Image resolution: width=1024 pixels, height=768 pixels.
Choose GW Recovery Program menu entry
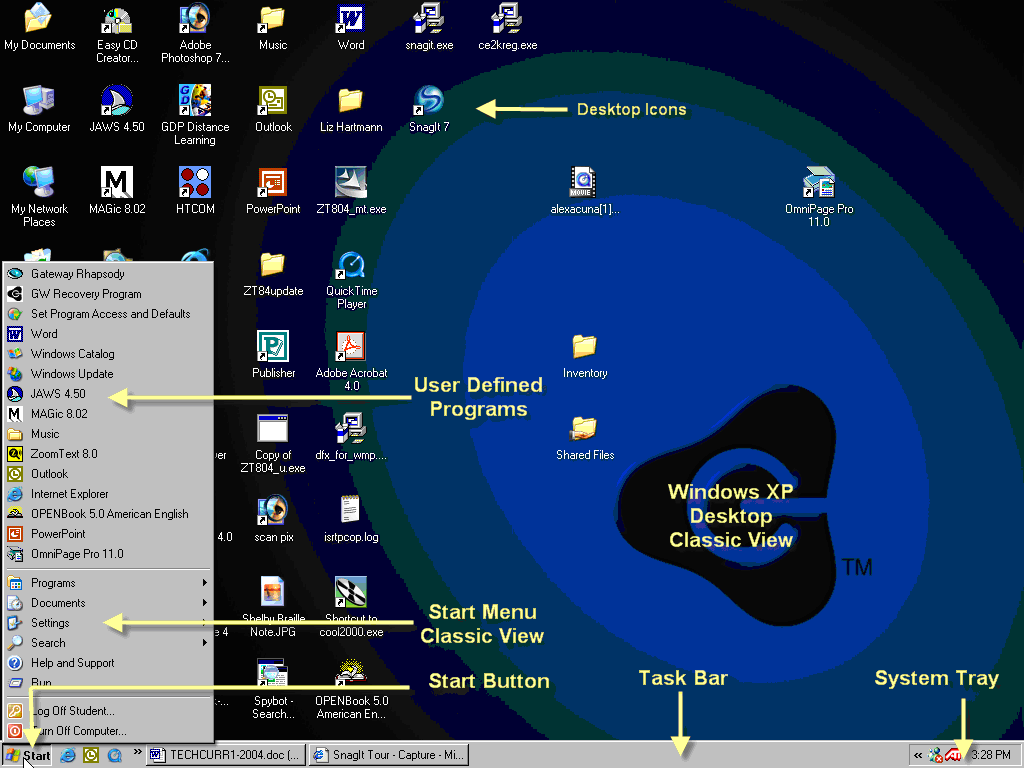point(108,294)
